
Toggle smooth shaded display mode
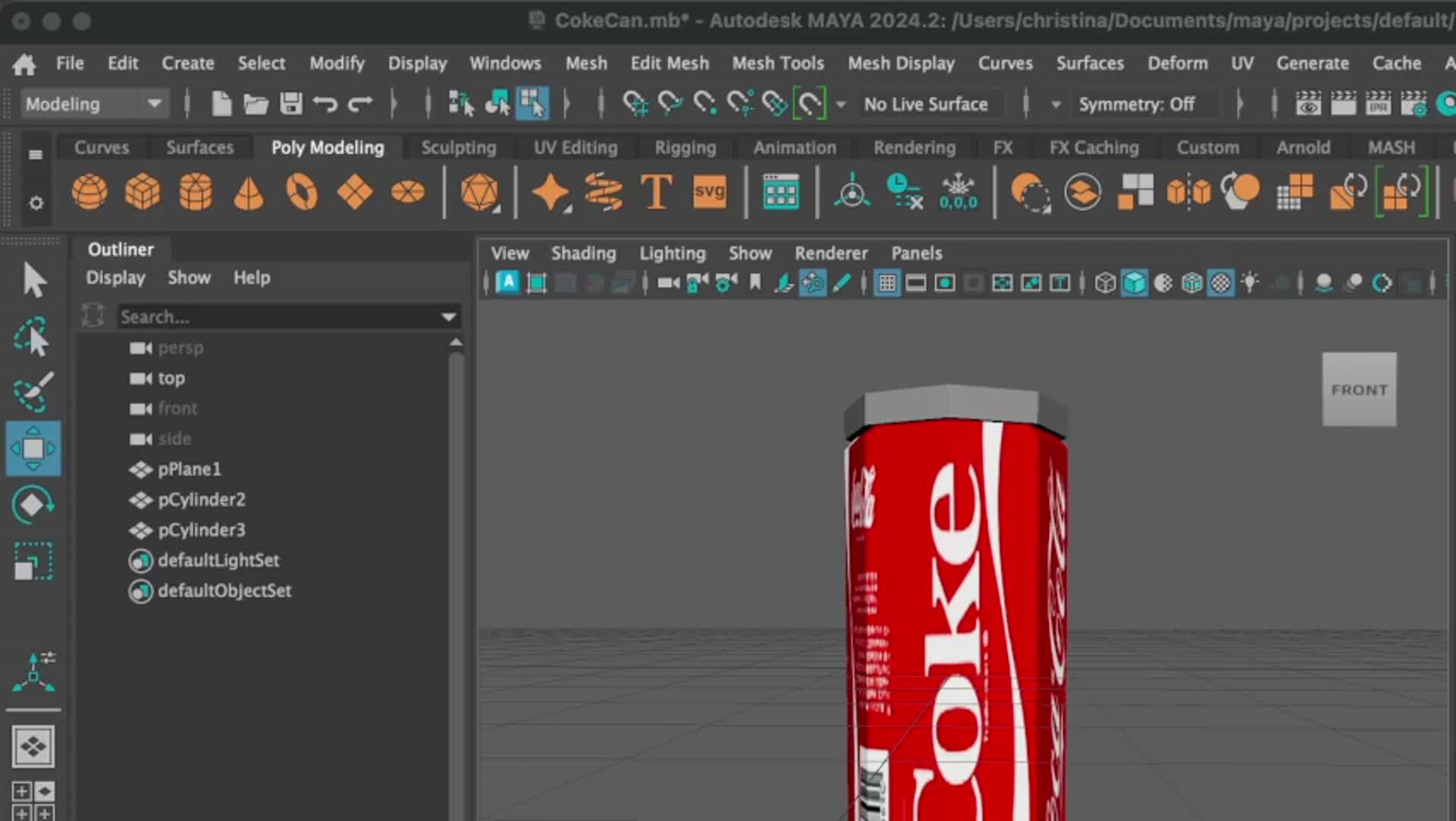[x=1135, y=282]
